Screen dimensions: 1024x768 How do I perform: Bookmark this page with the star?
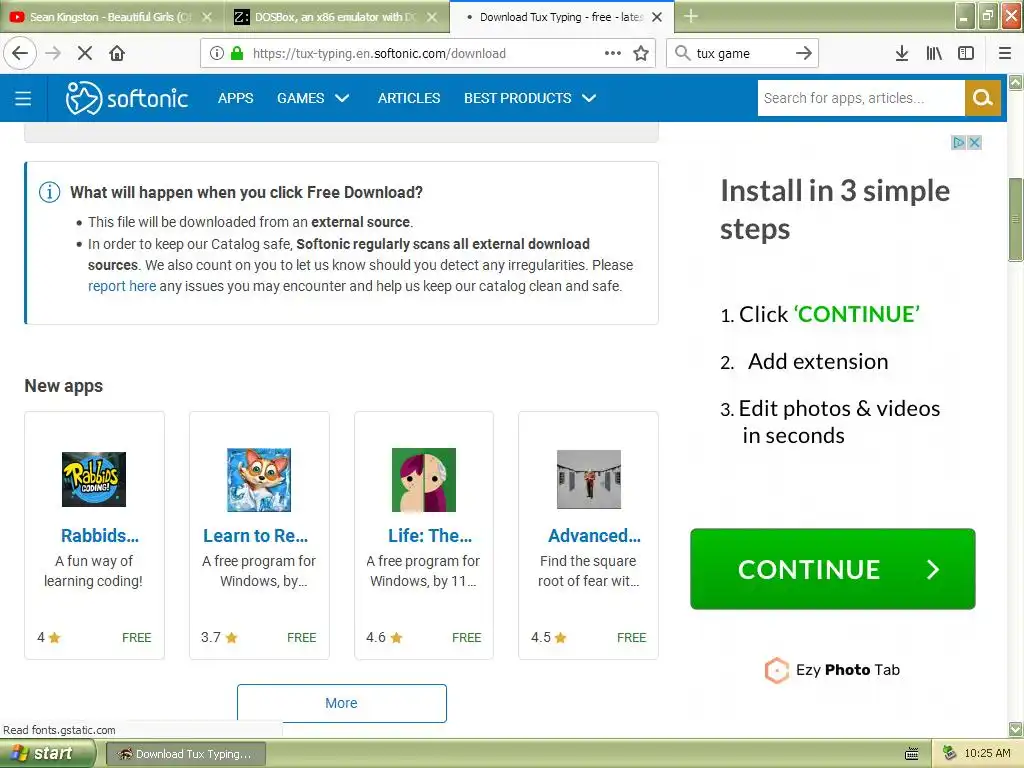click(x=641, y=53)
